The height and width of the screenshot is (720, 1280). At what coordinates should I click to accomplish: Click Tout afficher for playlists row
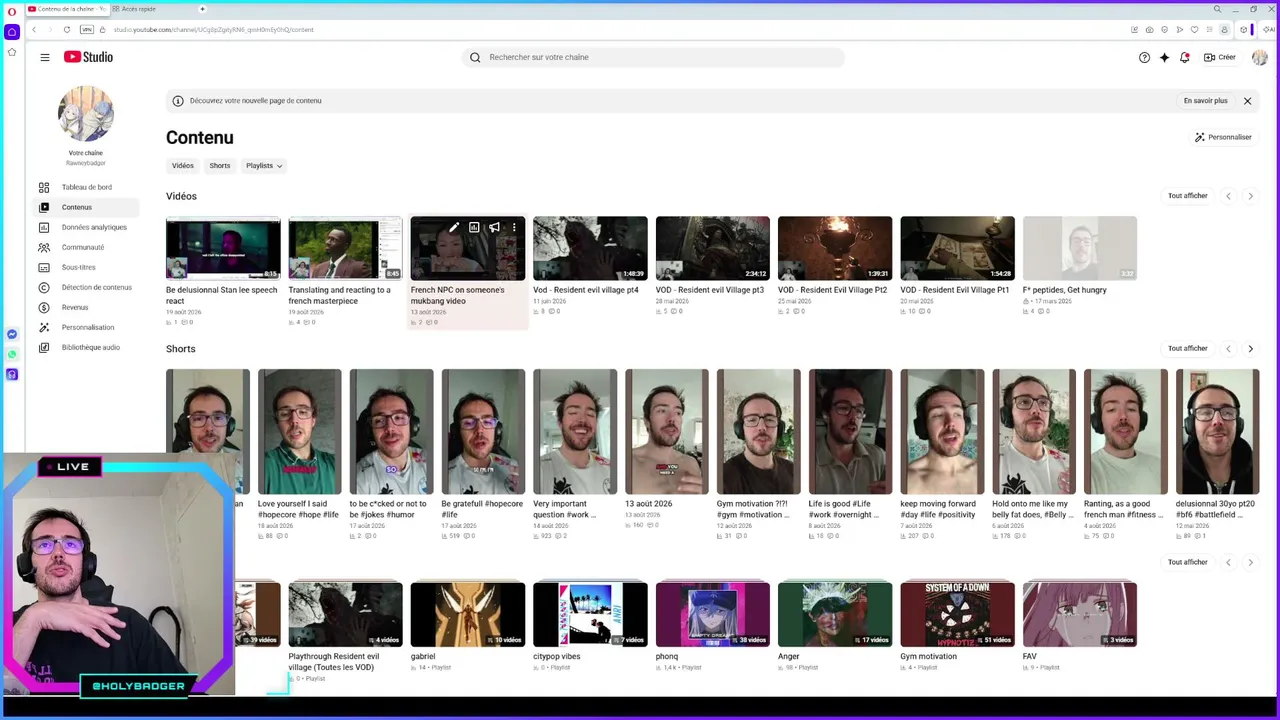click(x=1188, y=562)
